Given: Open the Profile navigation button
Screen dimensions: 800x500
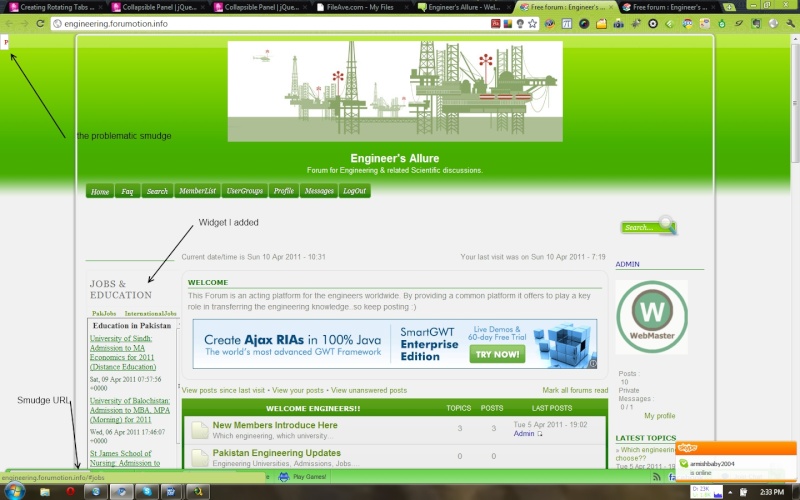Looking at the screenshot, I should coord(284,191).
